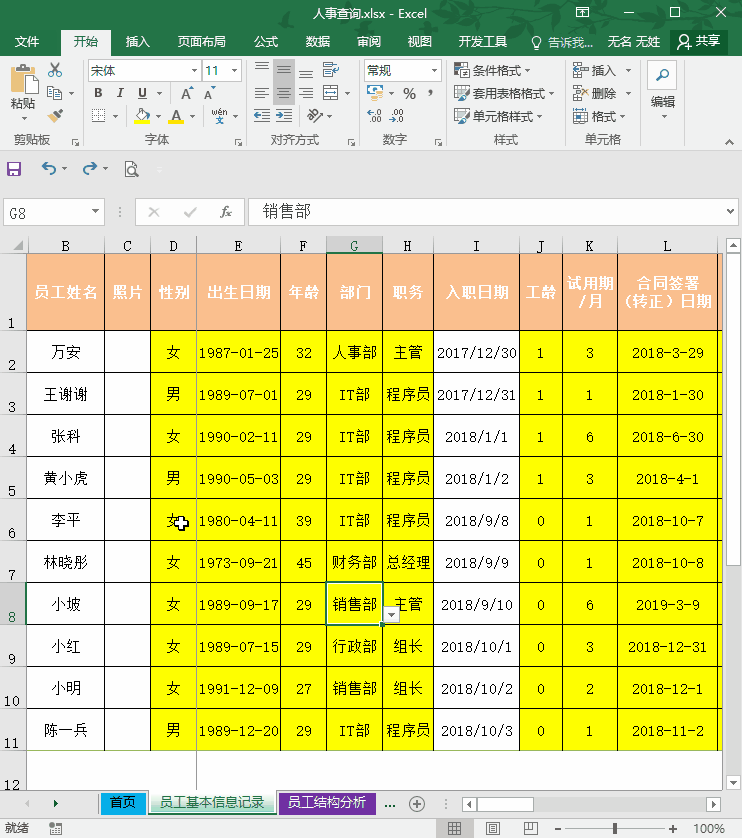Click 告诉我 tell me search box
The height and width of the screenshot is (838, 742).
tap(562, 42)
